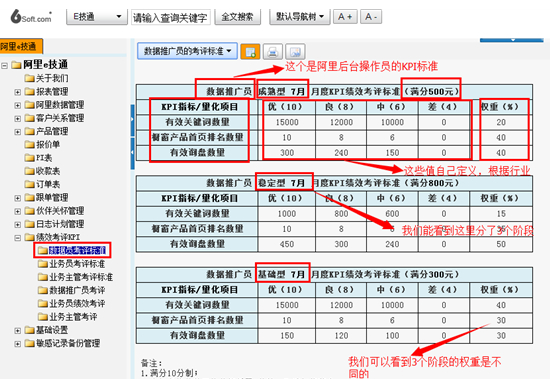
Task: Click the table title containing 满分300元
Action: [x=333, y=274]
